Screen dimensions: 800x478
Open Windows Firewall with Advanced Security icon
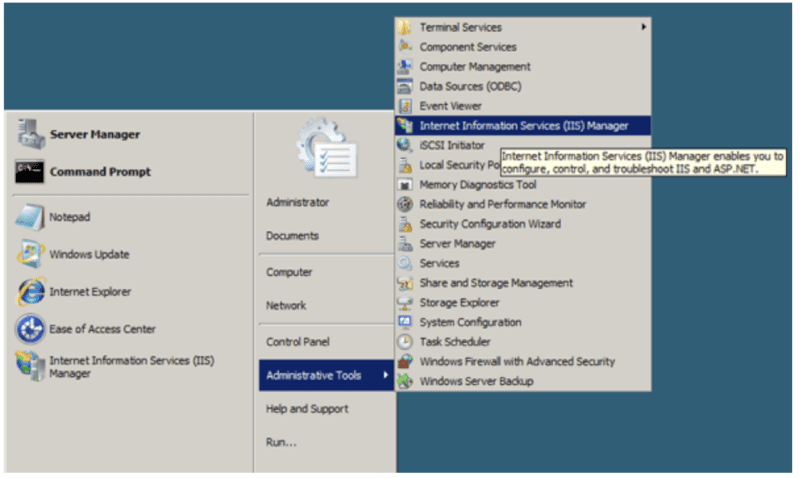pos(405,362)
